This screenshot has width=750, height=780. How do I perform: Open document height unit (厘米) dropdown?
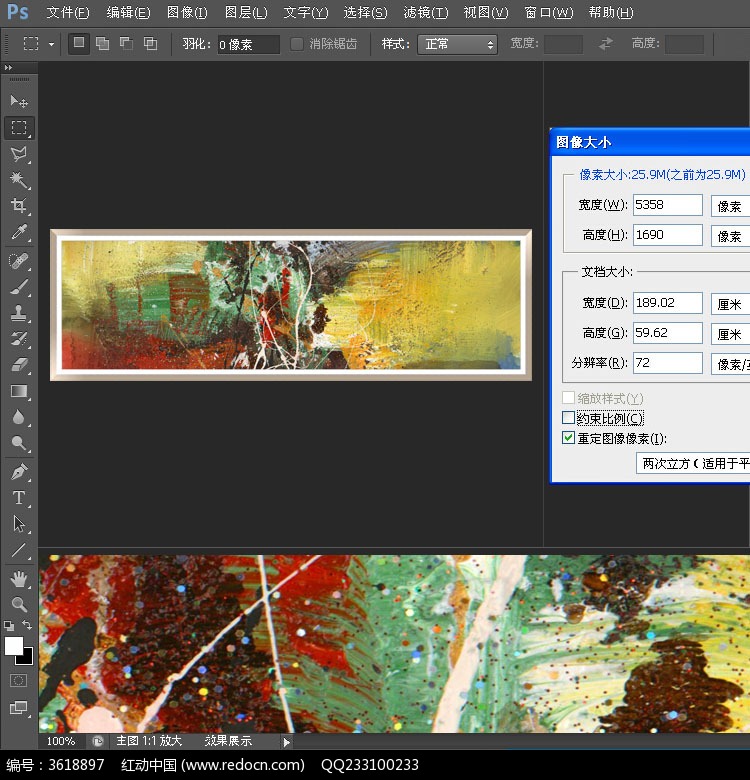(x=730, y=334)
